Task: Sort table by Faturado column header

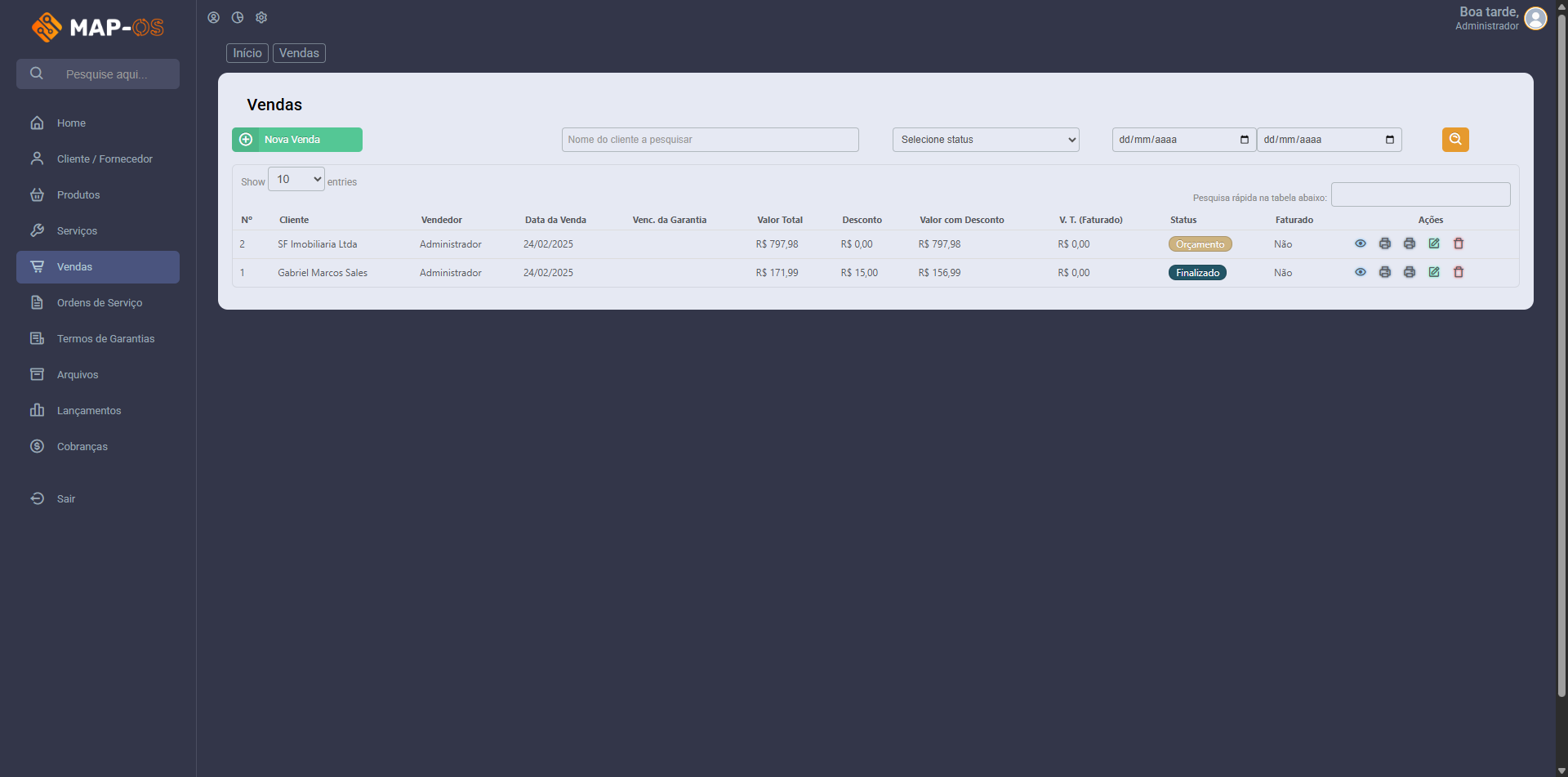Action: point(1294,220)
